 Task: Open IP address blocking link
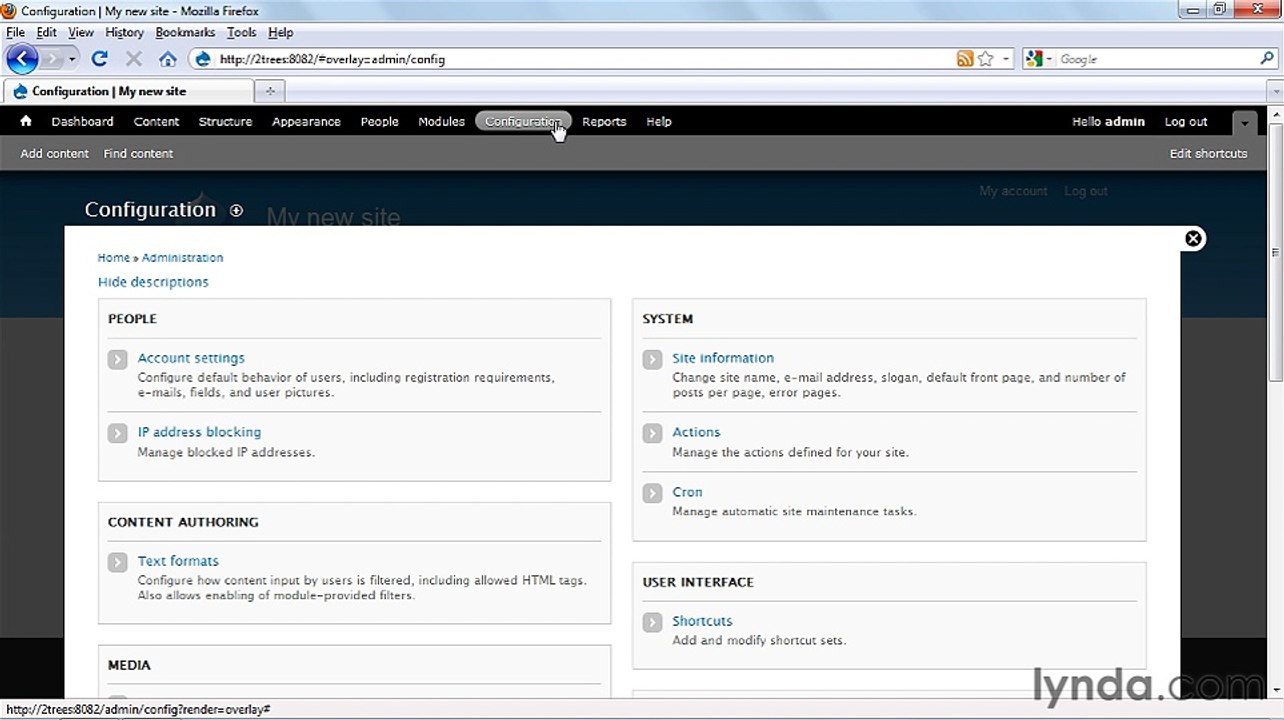(x=199, y=432)
